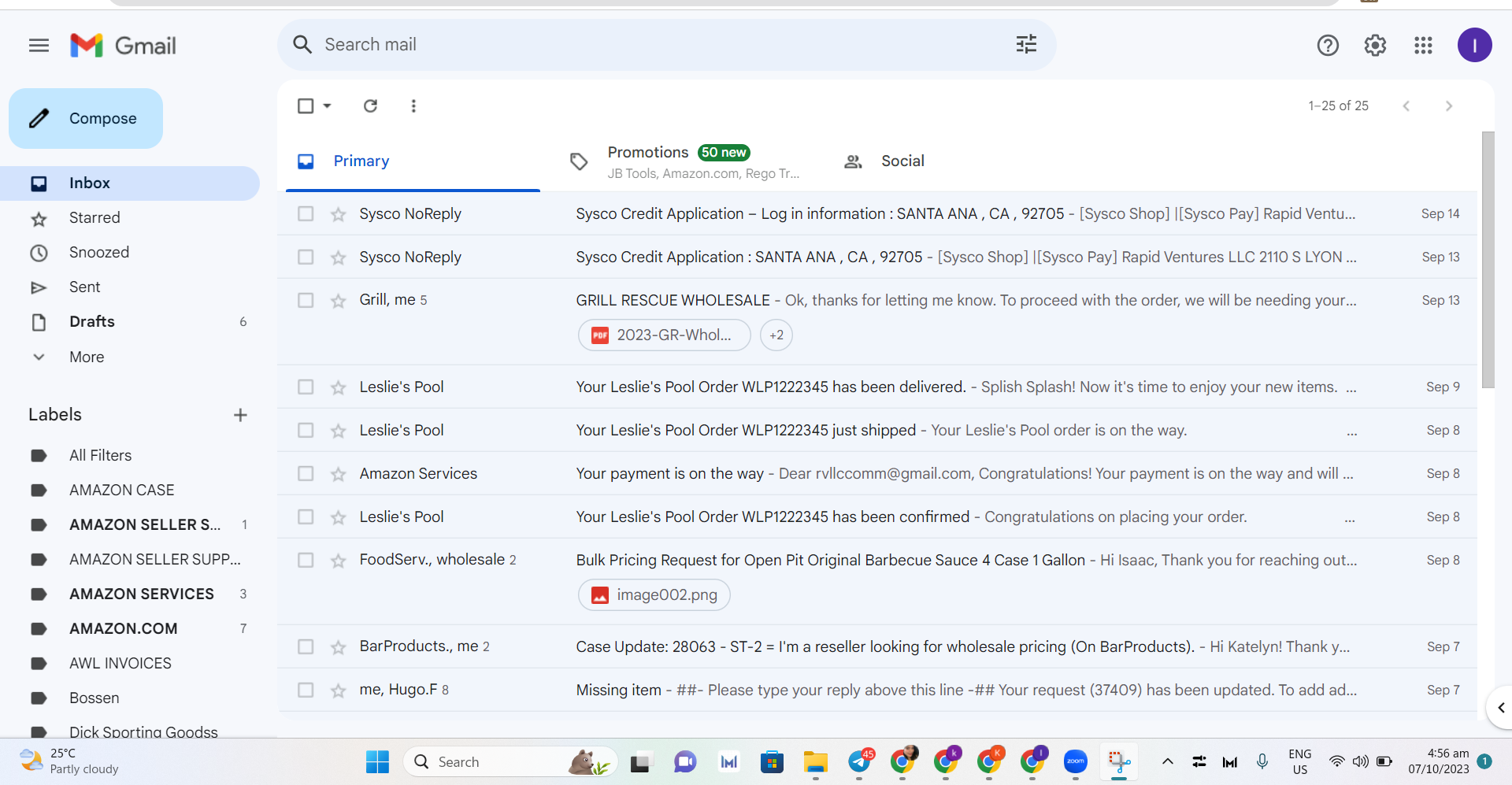Viewport: 1512px width, 785px height.
Task: Star the Grill, me conversation
Action: tap(338, 301)
